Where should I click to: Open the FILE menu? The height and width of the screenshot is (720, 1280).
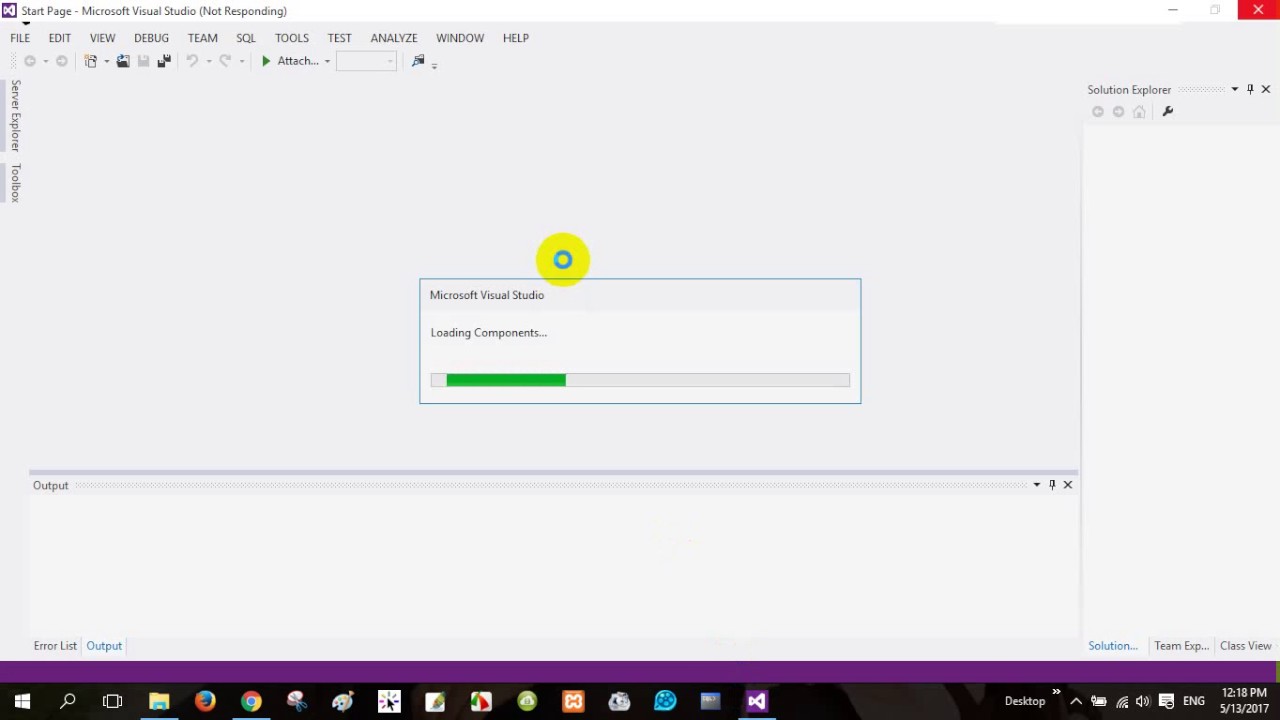pyautogui.click(x=20, y=38)
